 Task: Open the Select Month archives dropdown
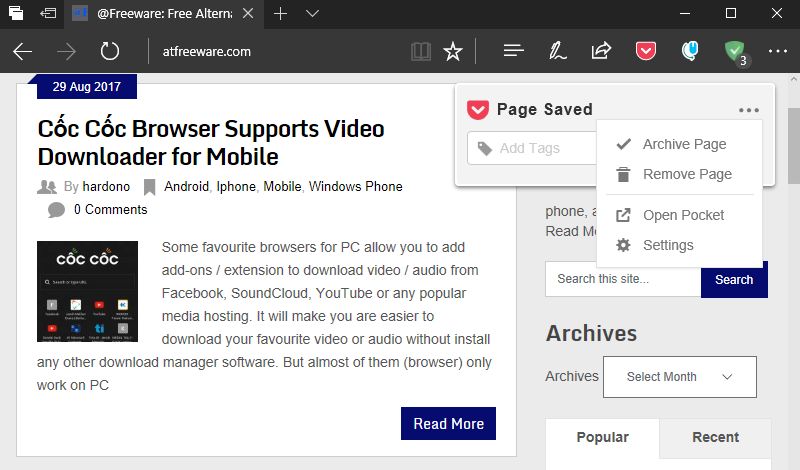pyautogui.click(x=679, y=377)
